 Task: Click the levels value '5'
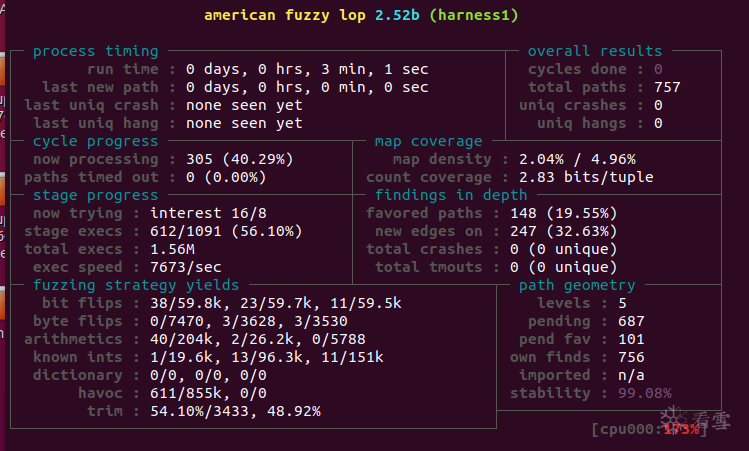tap(622, 303)
